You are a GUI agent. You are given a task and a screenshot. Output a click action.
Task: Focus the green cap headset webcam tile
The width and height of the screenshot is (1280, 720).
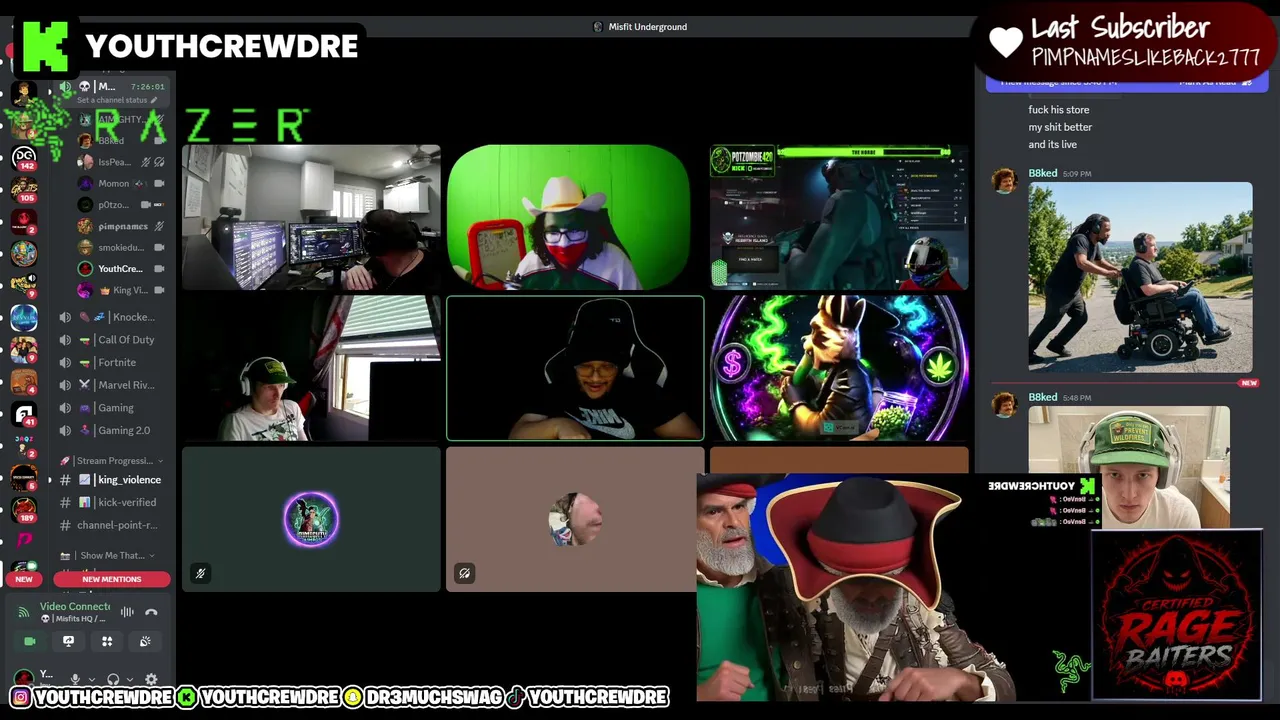311,368
